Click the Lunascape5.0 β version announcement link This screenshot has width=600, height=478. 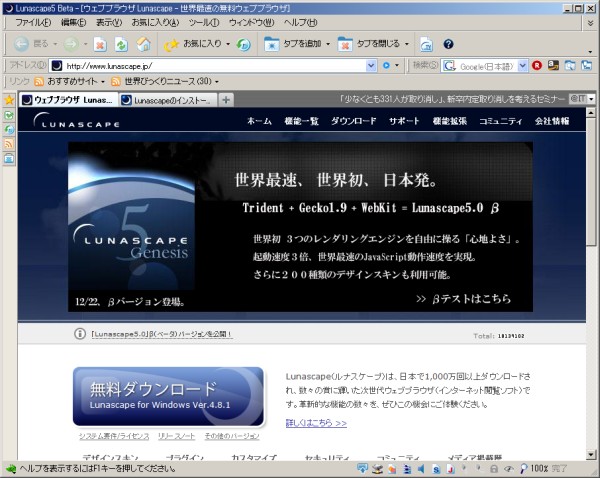point(162,334)
